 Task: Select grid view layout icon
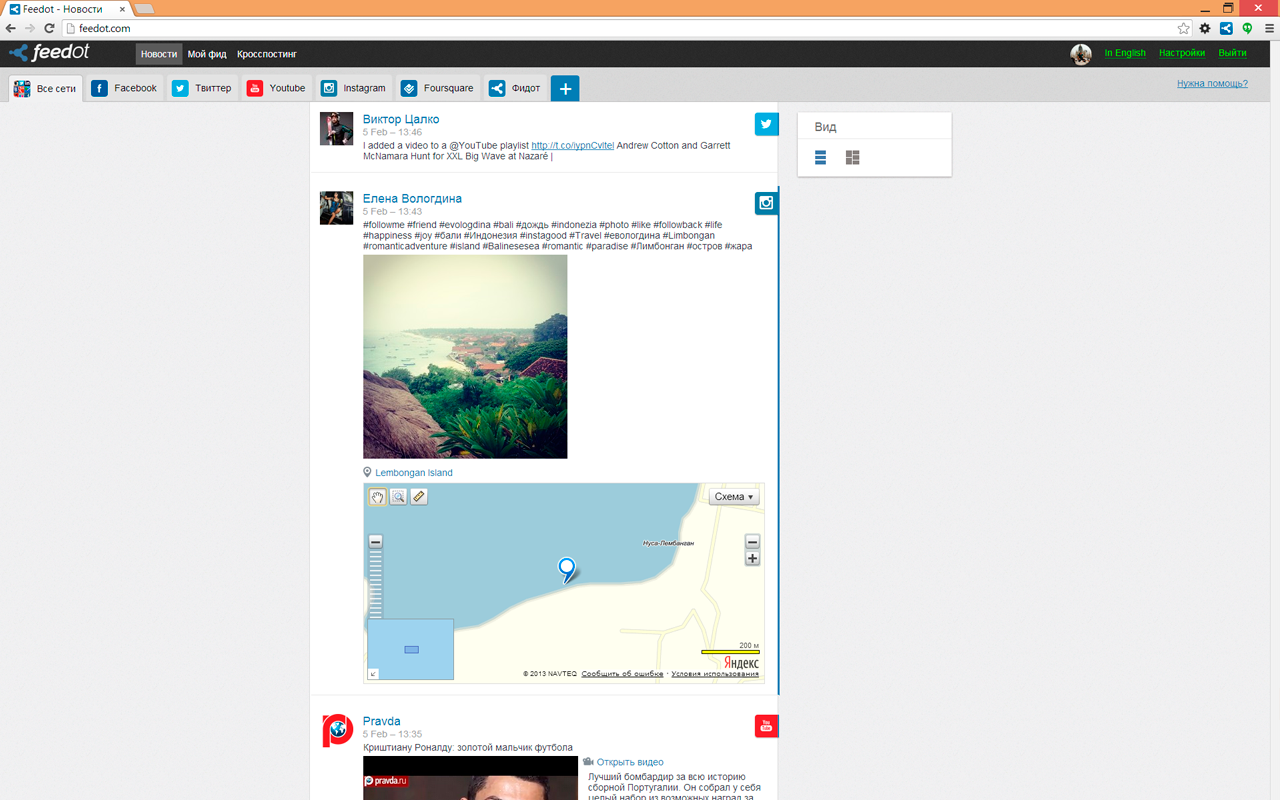[x=852, y=158]
